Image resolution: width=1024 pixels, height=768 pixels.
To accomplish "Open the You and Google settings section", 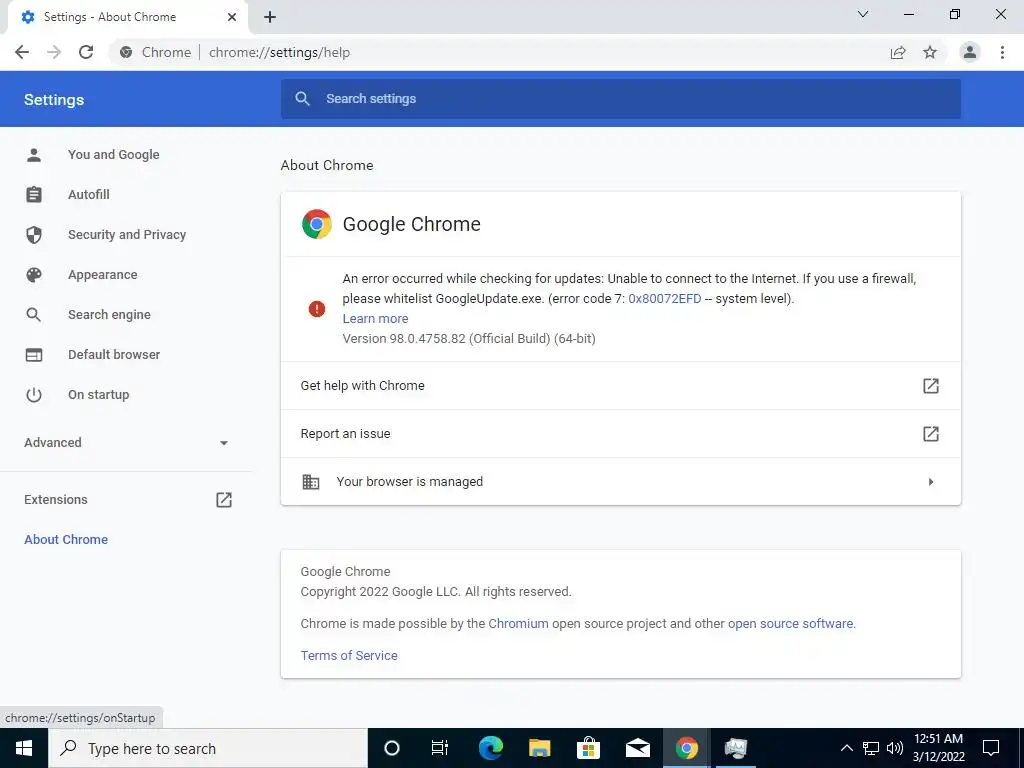I will [114, 155].
